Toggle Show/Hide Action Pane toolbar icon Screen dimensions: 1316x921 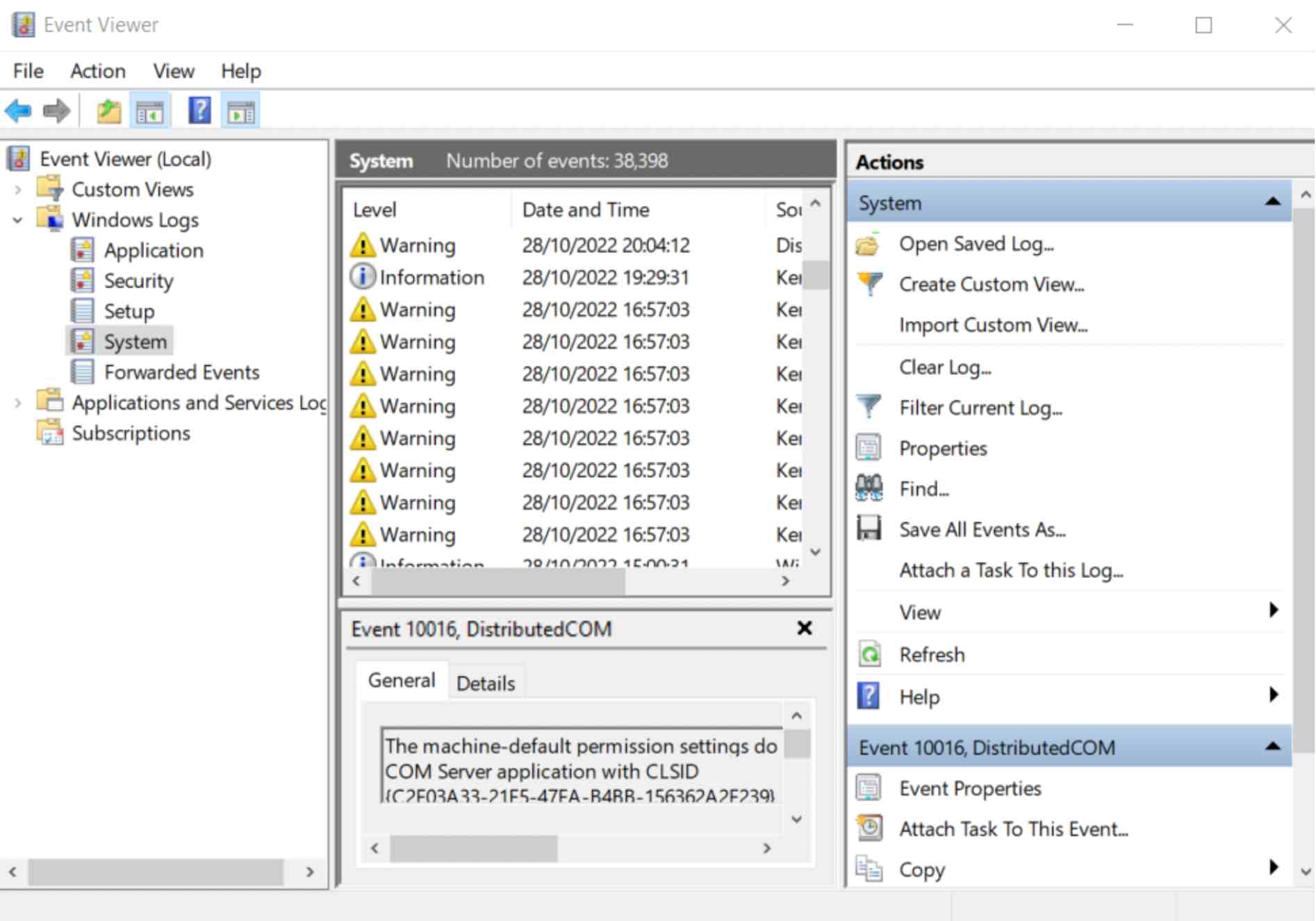[x=240, y=110]
